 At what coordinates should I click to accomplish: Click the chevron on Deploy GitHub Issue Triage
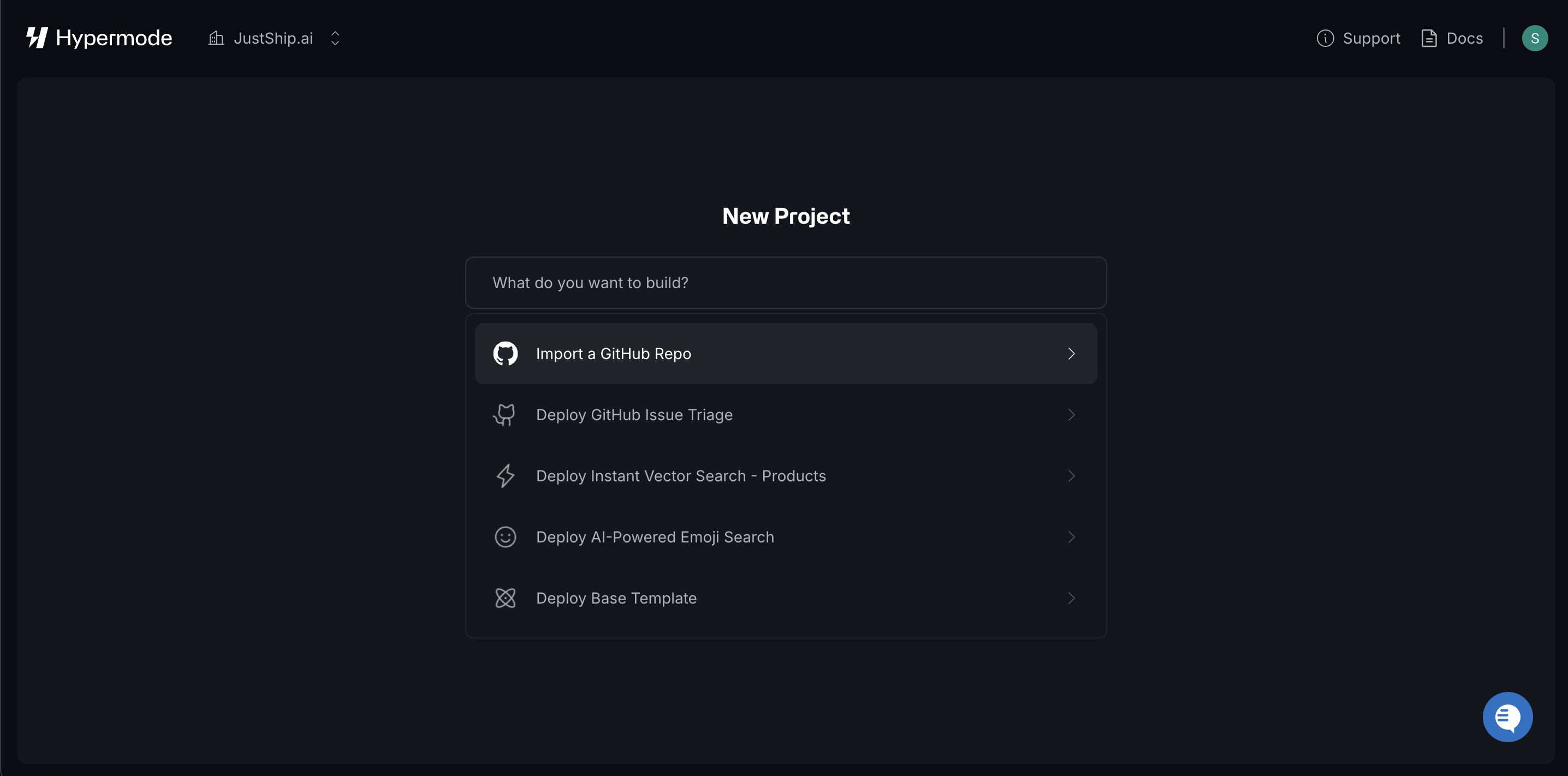tap(1071, 415)
